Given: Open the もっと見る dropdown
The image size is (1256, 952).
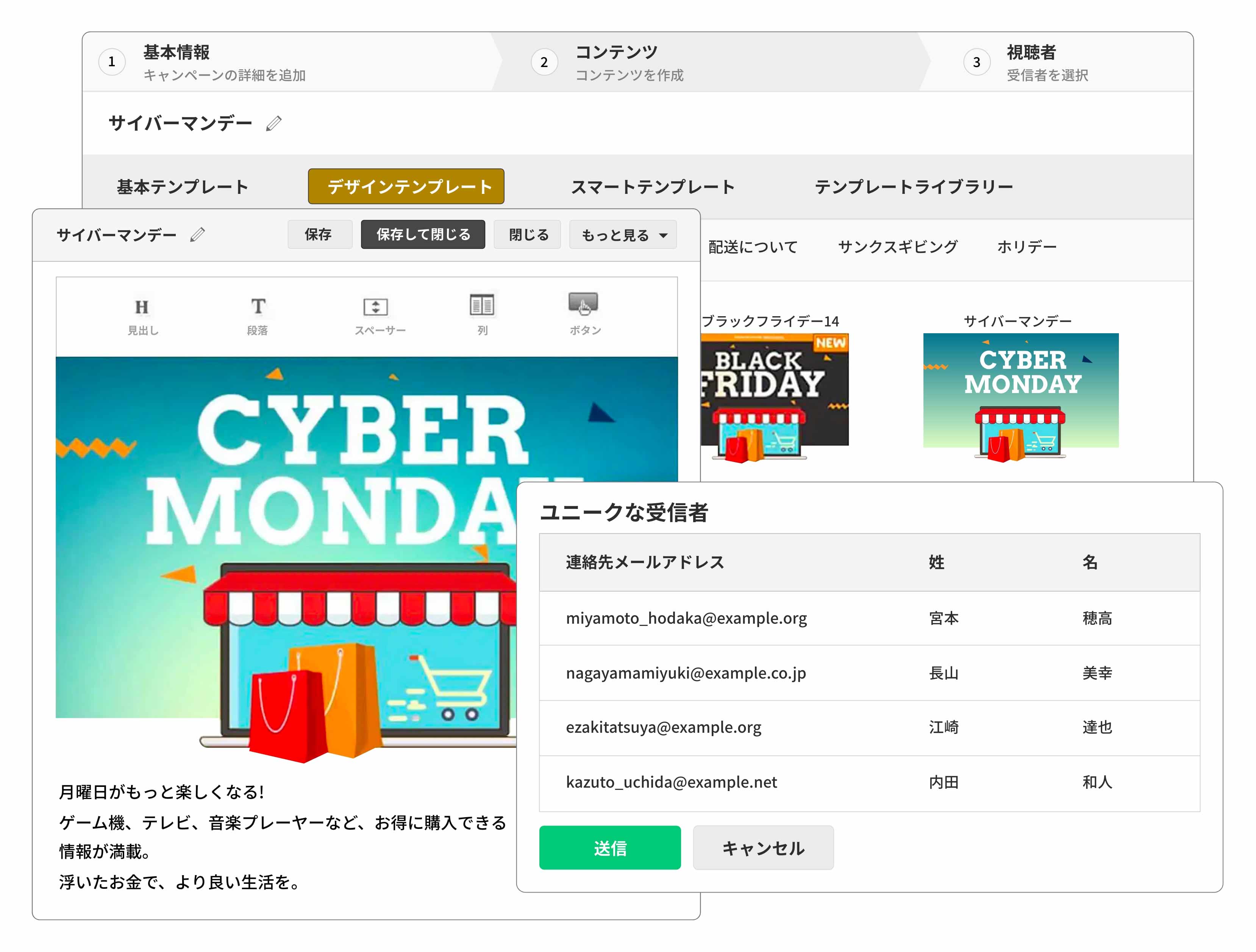Looking at the screenshot, I should (x=623, y=235).
